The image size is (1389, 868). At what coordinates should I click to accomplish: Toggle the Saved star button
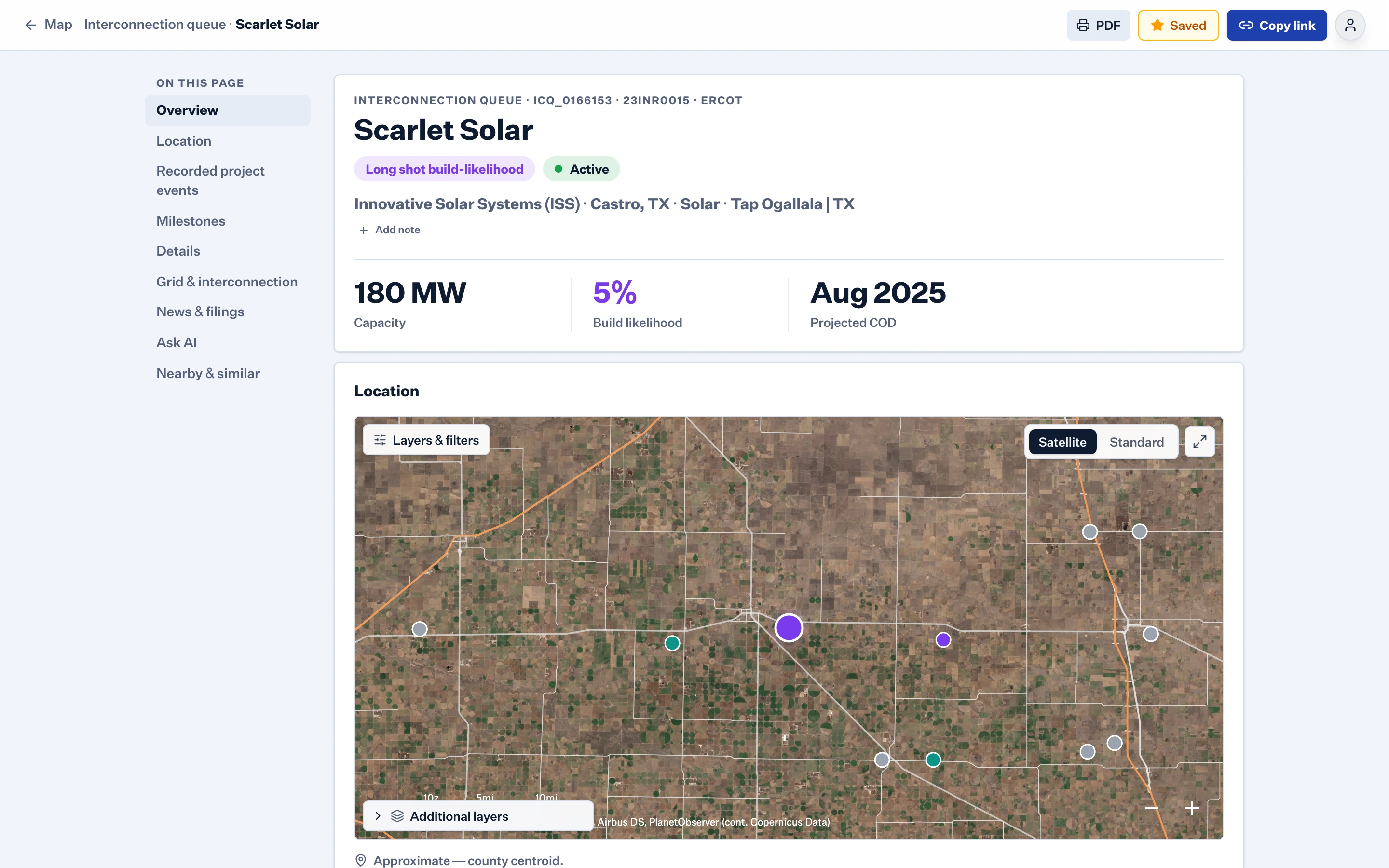click(x=1178, y=25)
